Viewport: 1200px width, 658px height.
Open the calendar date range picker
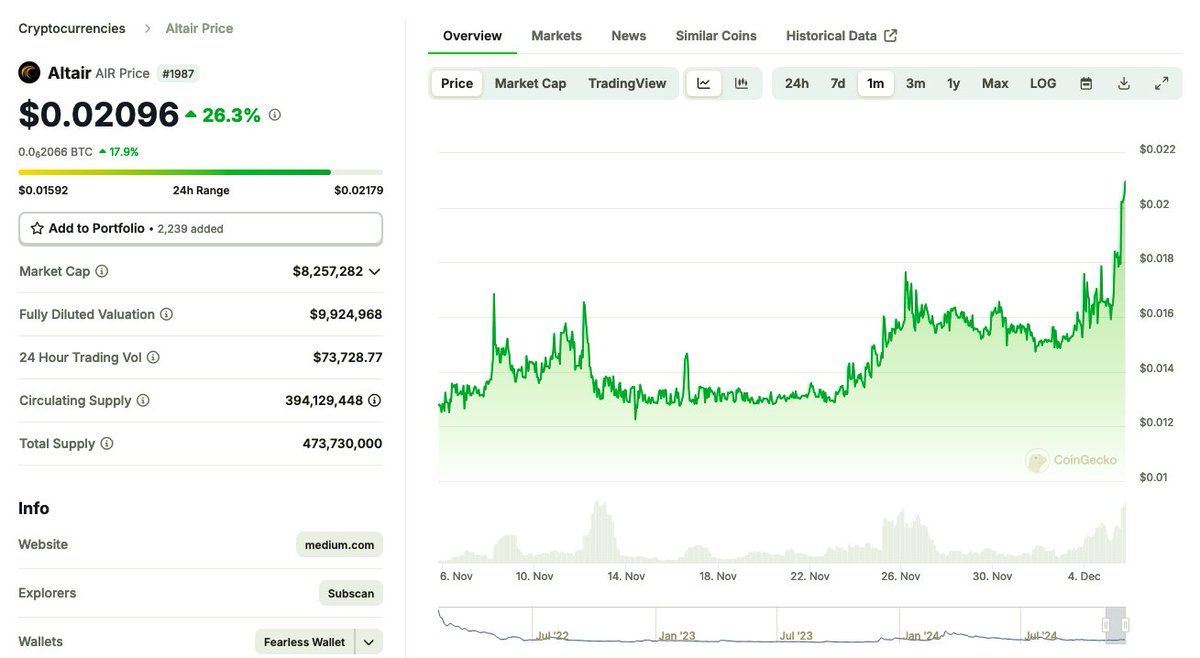(x=1086, y=84)
